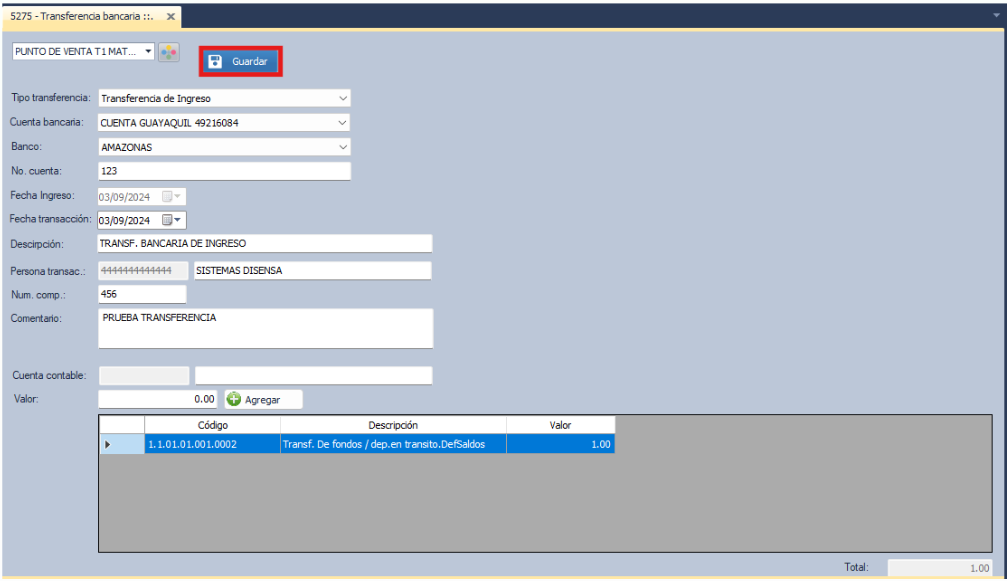This screenshot has width=1007, height=581.
Task: Focus the Descripción text field
Action: pos(264,244)
